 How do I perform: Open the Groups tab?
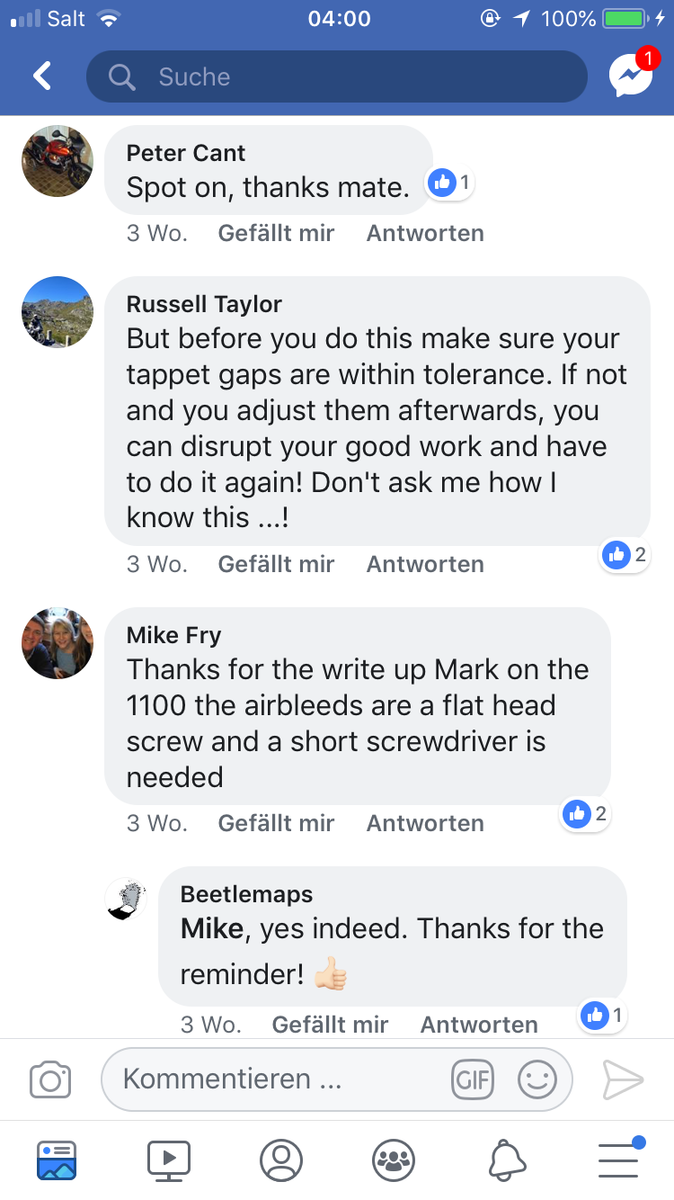[393, 1160]
